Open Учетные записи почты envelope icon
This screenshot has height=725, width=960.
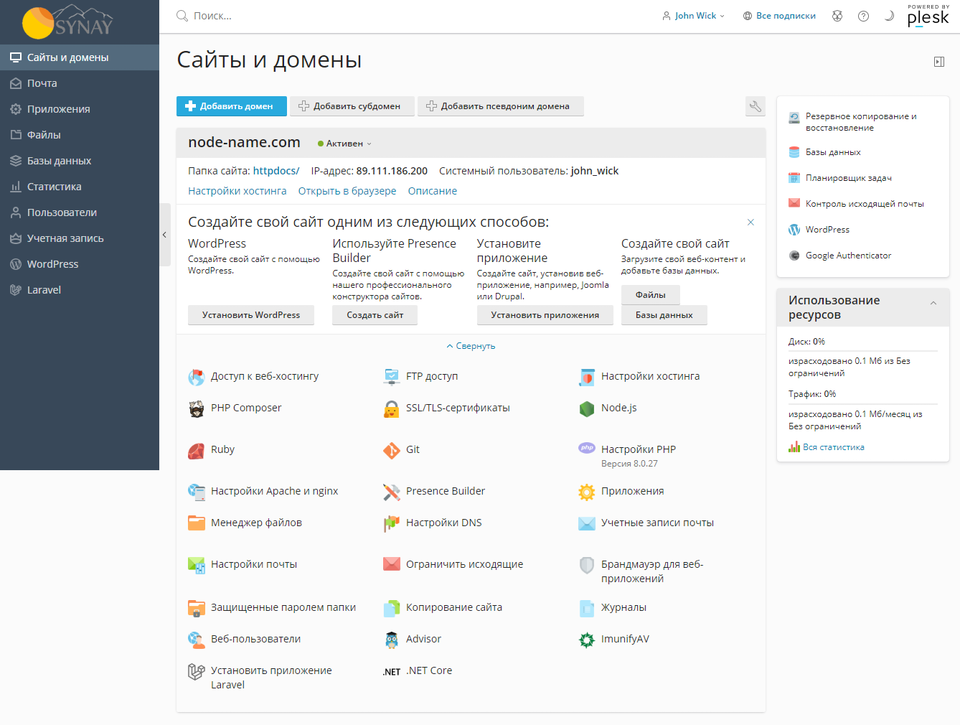pyautogui.click(x=587, y=523)
